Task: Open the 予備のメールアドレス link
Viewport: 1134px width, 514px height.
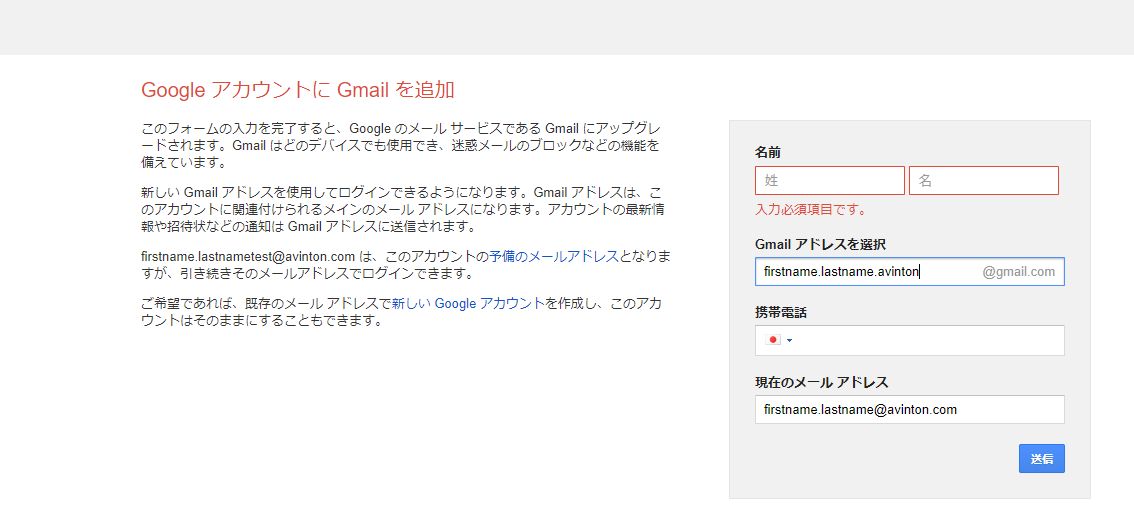Action: click(x=554, y=257)
